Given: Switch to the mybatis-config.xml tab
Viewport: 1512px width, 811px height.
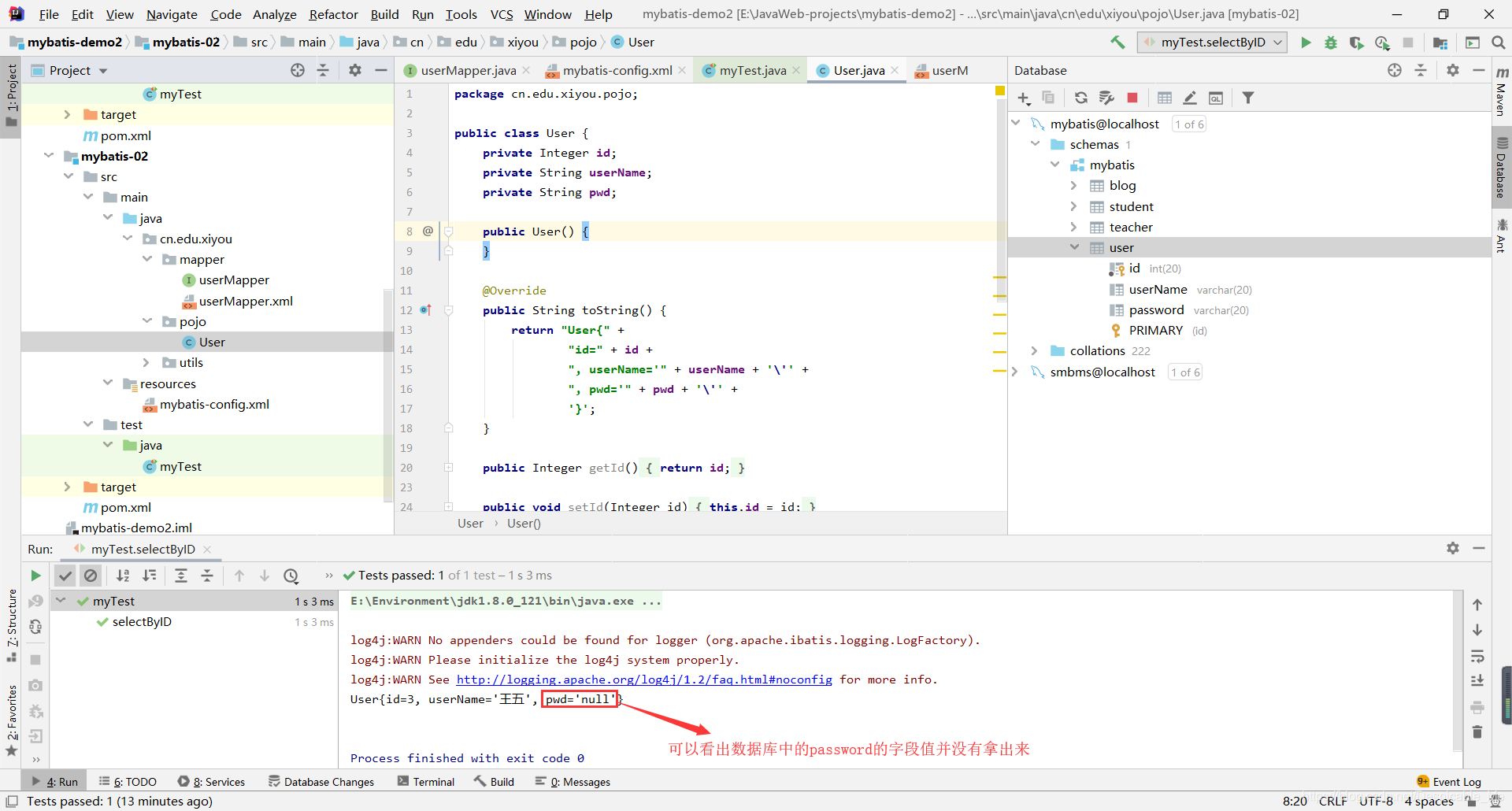Looking at the screenshot, I should [x=617, y=70].
